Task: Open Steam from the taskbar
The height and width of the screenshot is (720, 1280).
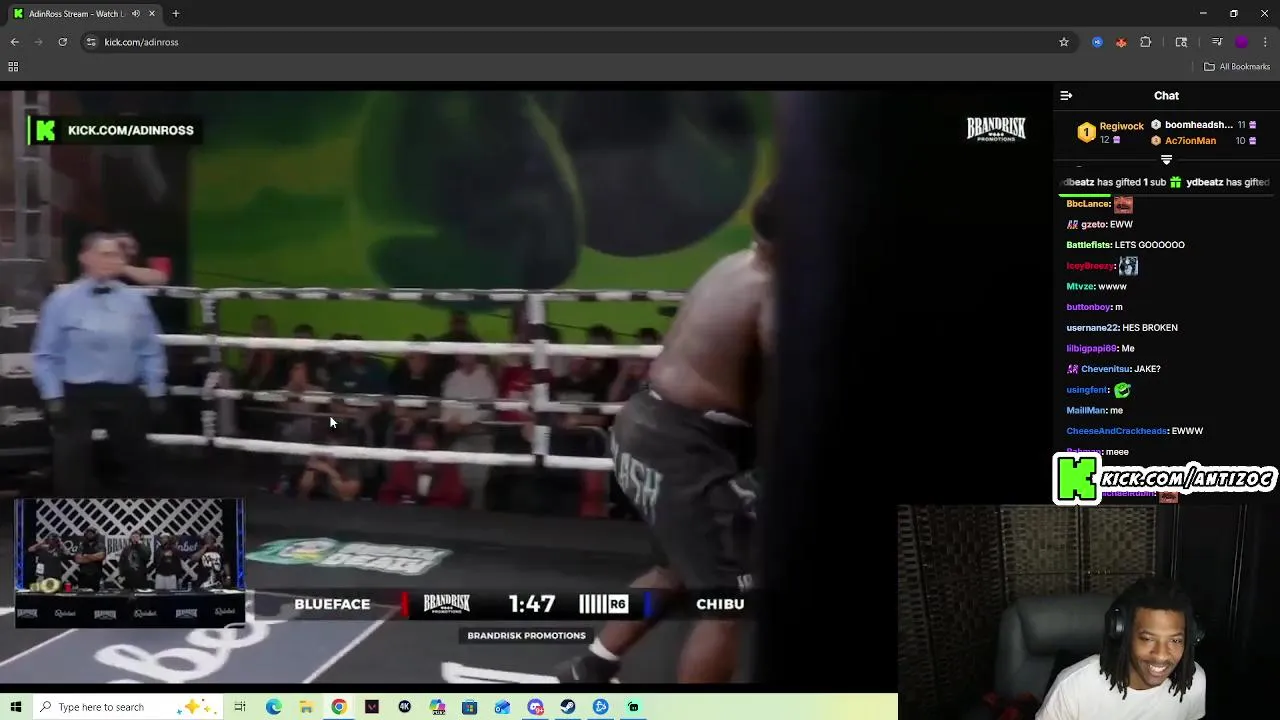Action: [x=567, y=707]
